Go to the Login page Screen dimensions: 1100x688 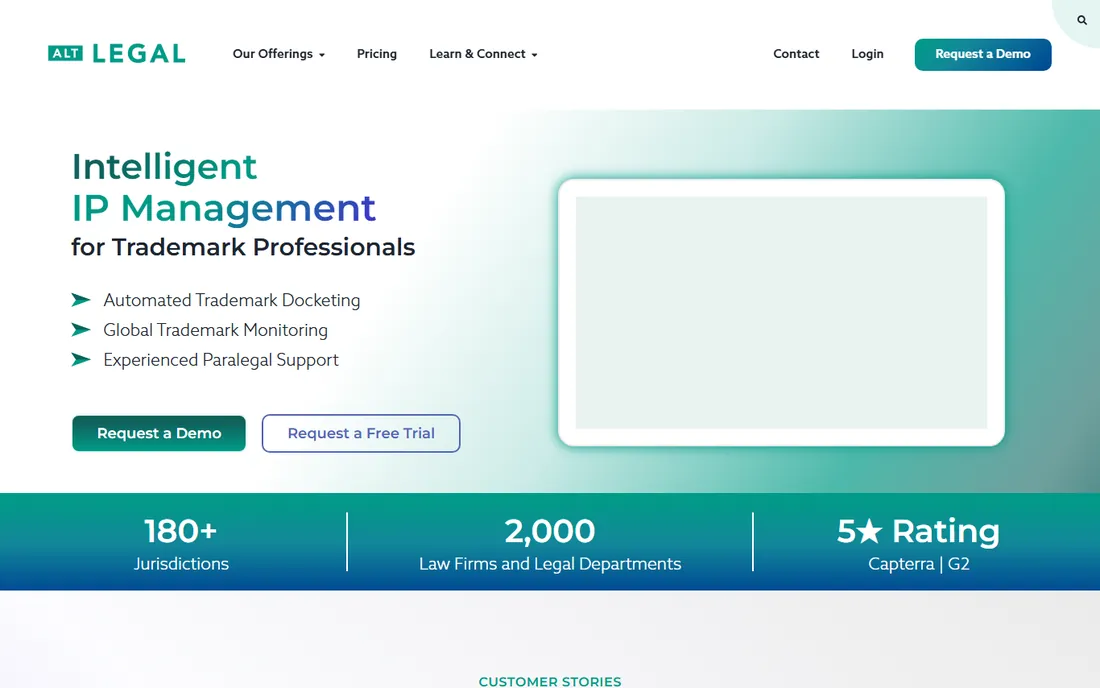coord(867,54)
